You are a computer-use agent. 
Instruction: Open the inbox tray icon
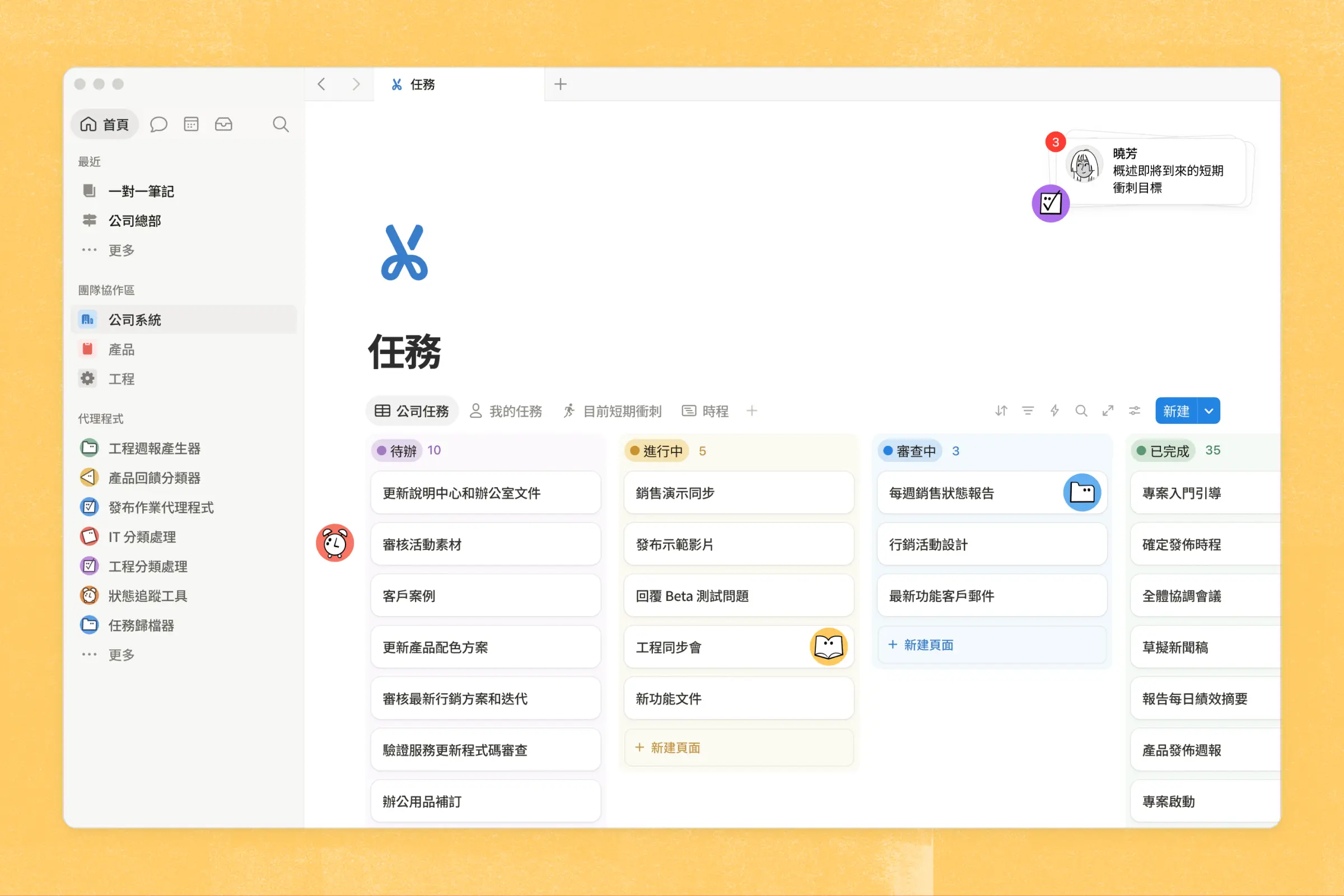click(223, 124)
